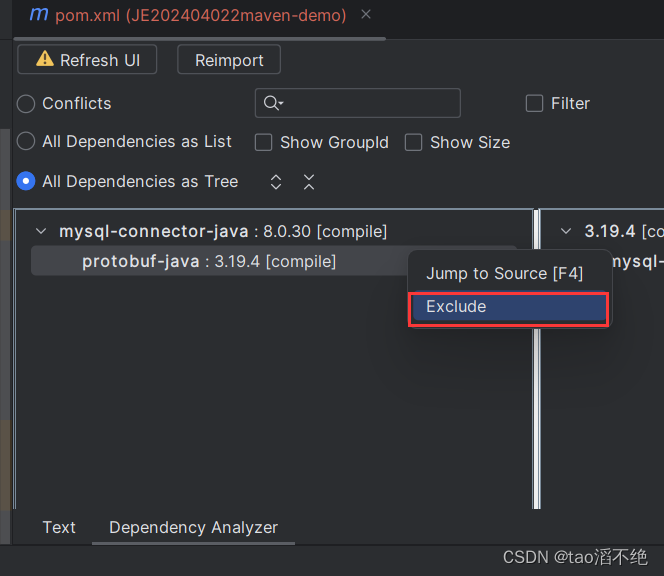This screenshot has height=576, width=664.
Task: Click the Collapse All tree icon
Action: [309, 182]
